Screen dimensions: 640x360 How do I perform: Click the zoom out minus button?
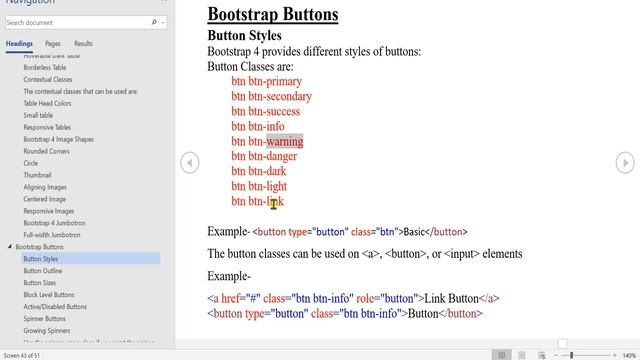pos(556,356)
